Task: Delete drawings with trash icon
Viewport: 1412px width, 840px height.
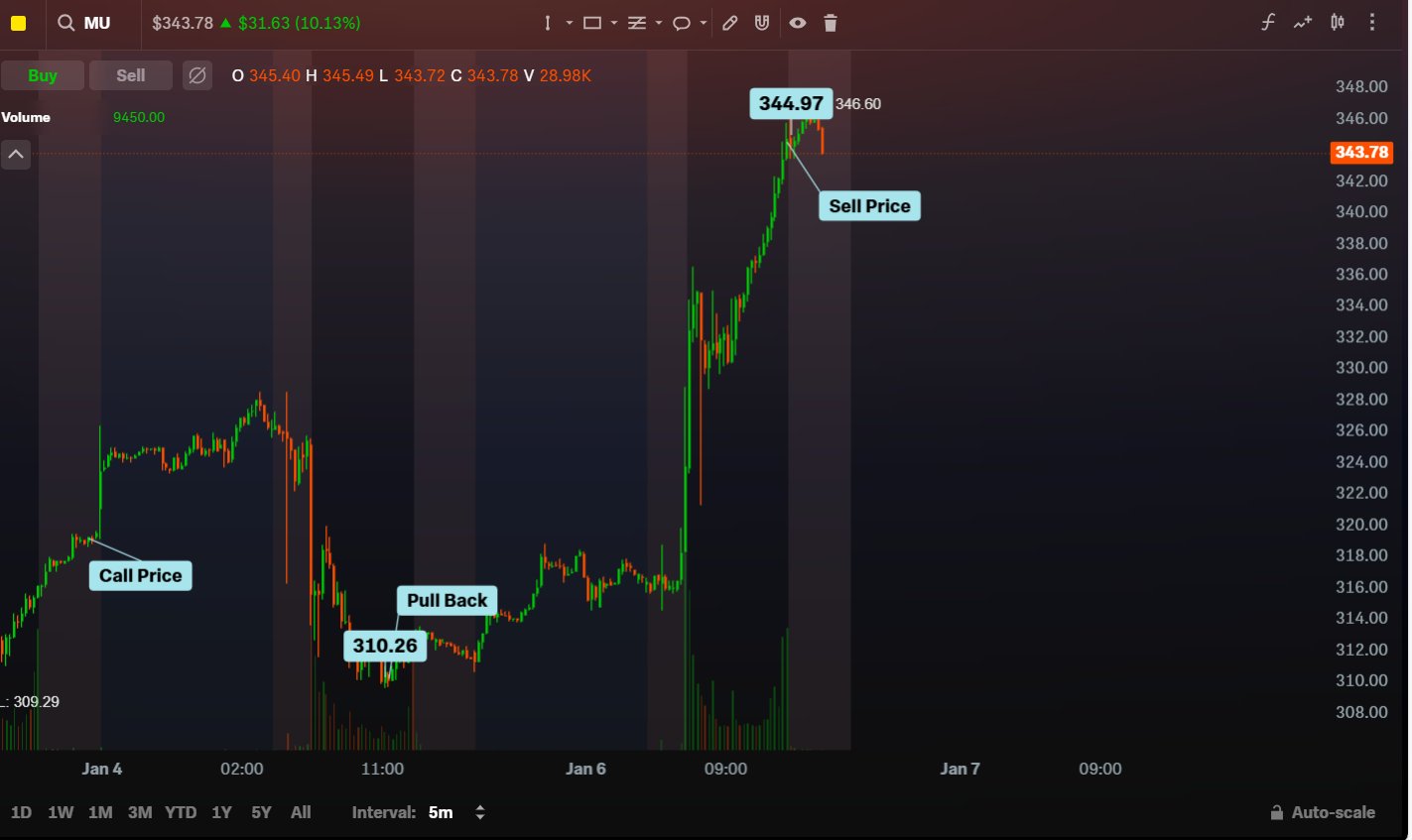Action: click(x=831, y=23)
